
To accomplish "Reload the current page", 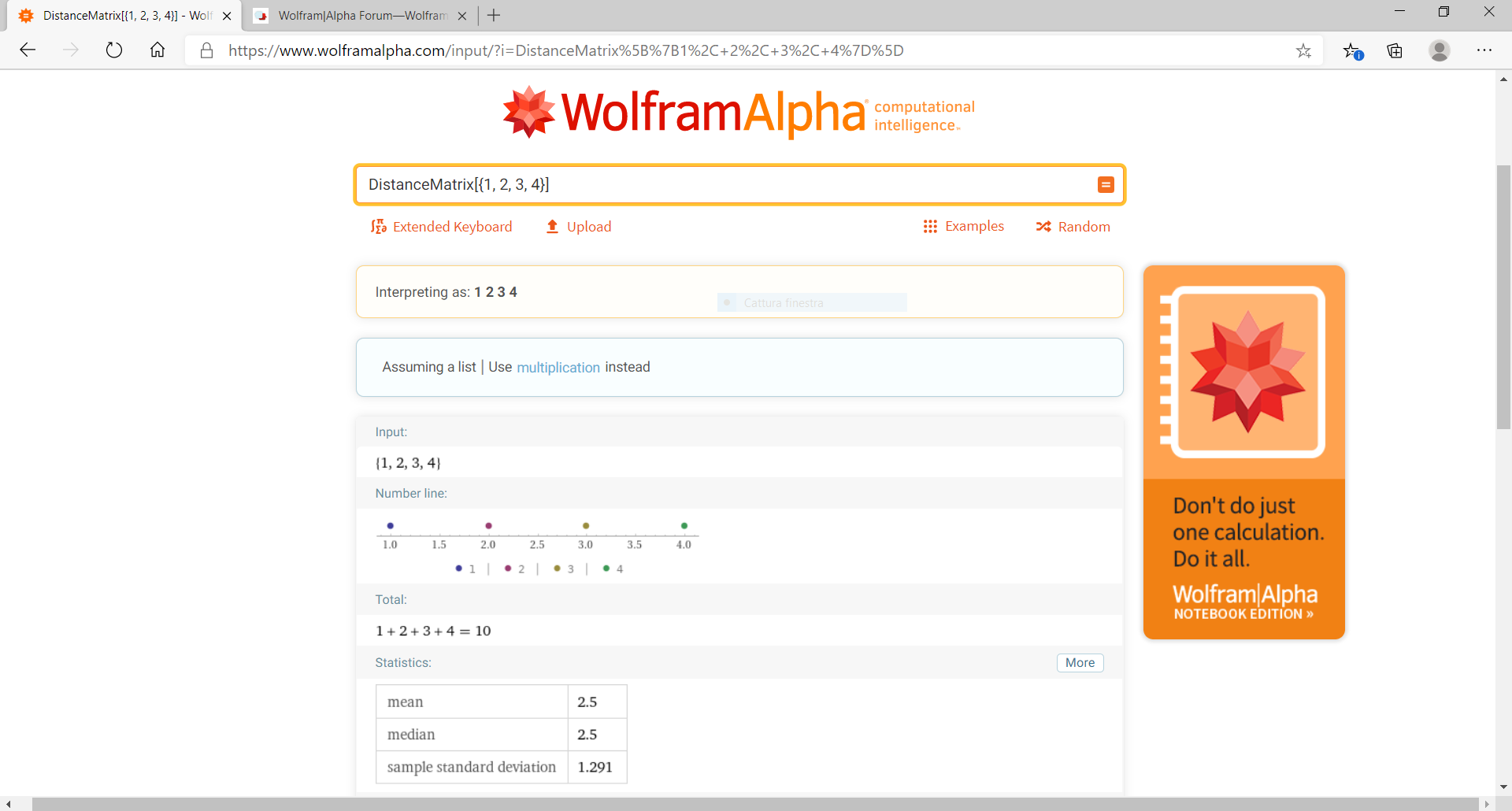I will [x=114, y=50].
